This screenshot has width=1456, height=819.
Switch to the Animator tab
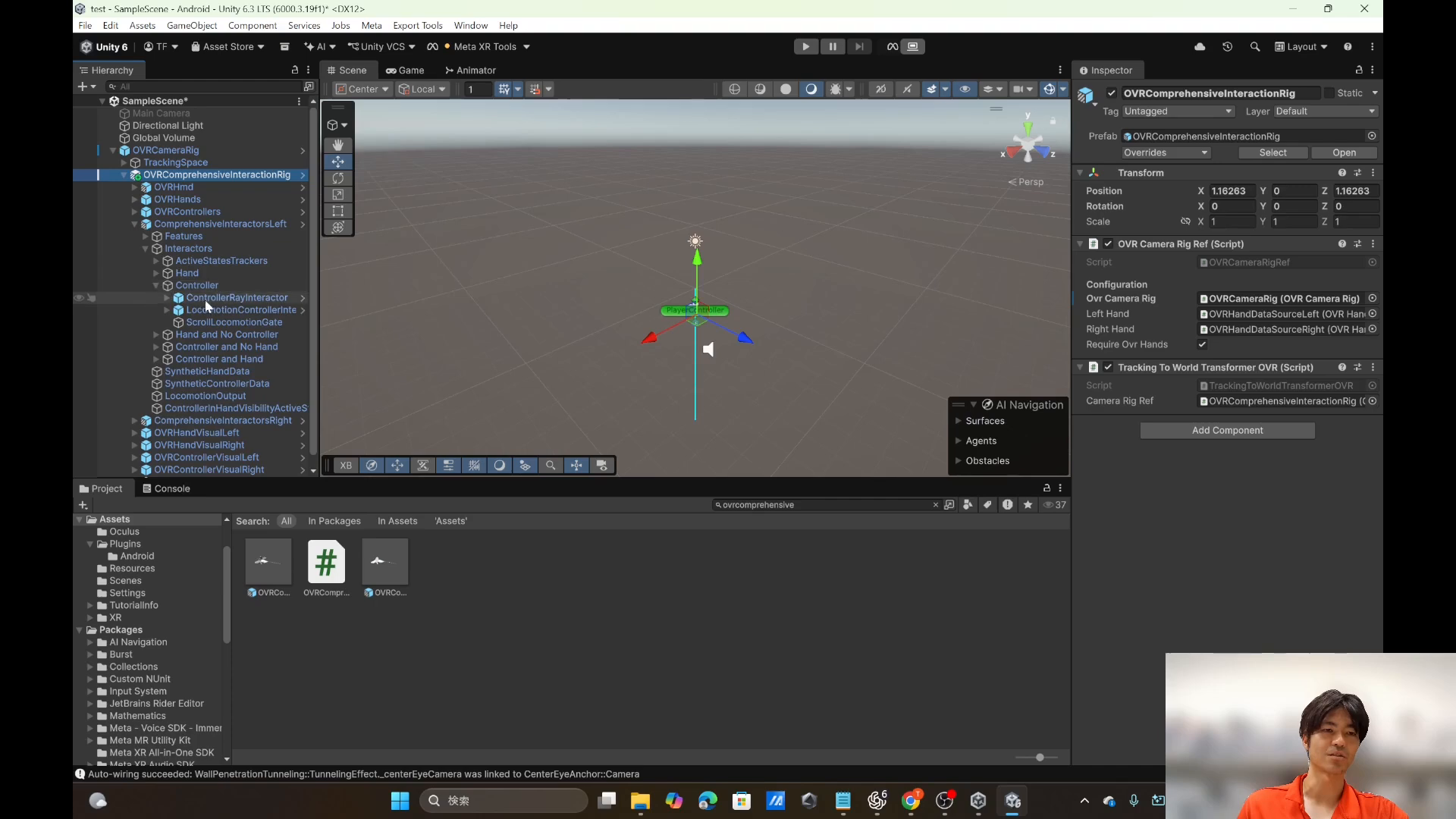tap(470, 70)
